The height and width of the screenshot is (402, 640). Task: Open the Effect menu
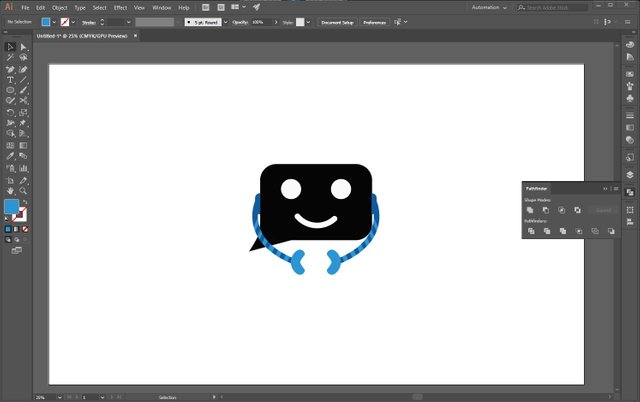pos(120,7)
